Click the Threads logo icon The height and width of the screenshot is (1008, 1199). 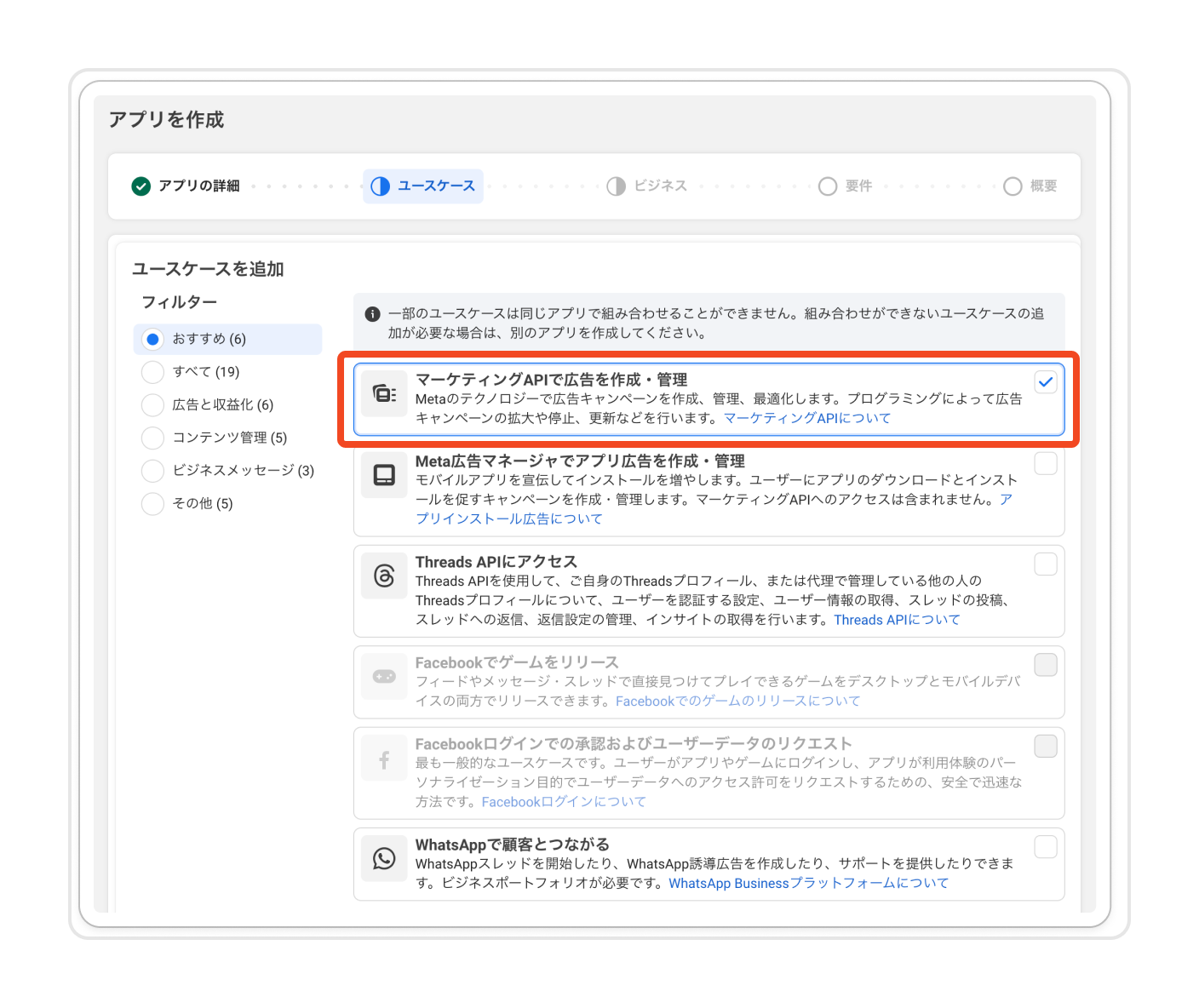point(384,576)
